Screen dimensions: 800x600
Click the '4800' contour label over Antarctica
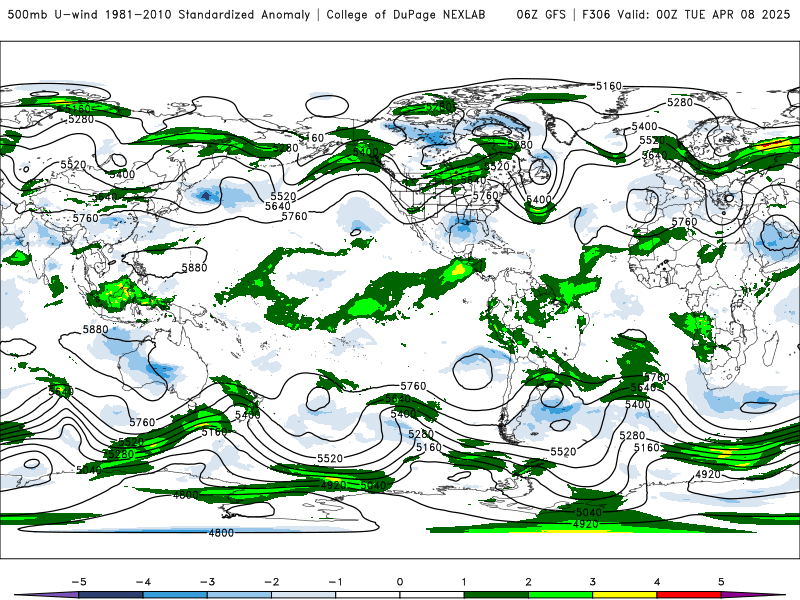221,533
